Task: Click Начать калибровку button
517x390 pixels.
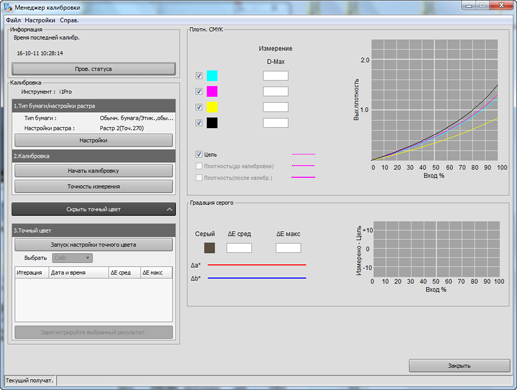Action: click(93, 171)
